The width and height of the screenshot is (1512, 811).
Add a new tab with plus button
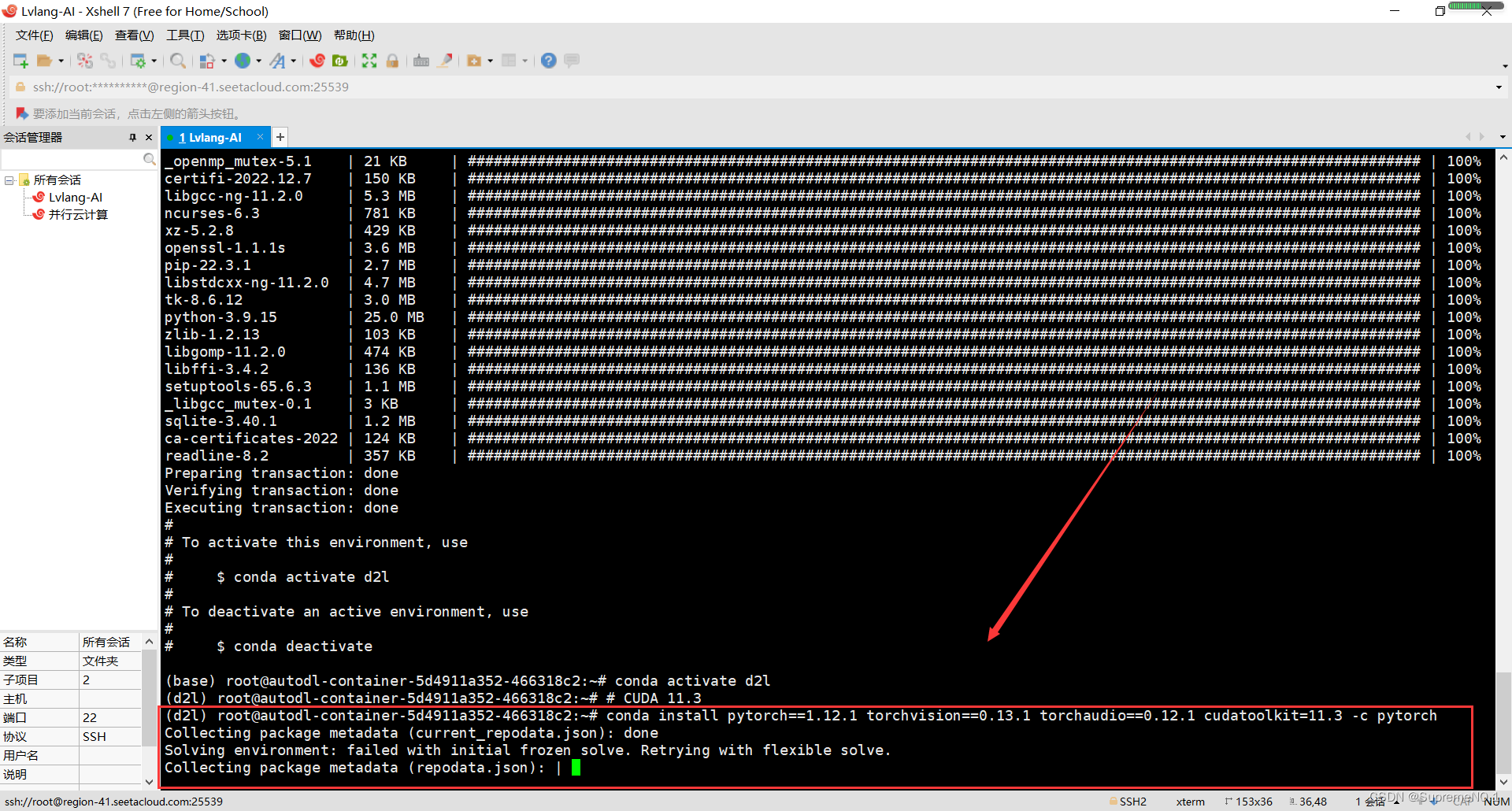coord(280,137)
